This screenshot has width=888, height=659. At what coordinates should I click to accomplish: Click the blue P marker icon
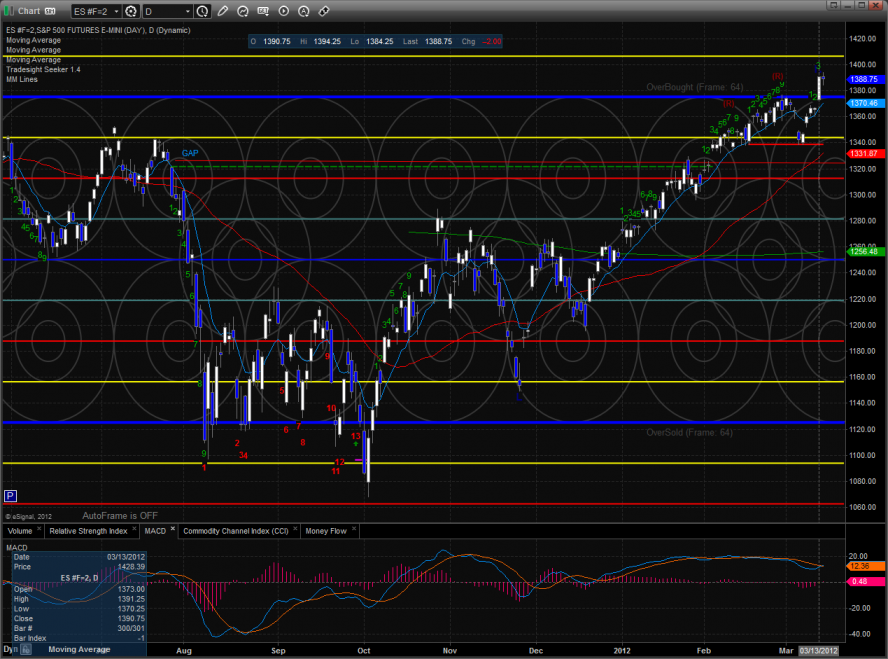point(11,495)
